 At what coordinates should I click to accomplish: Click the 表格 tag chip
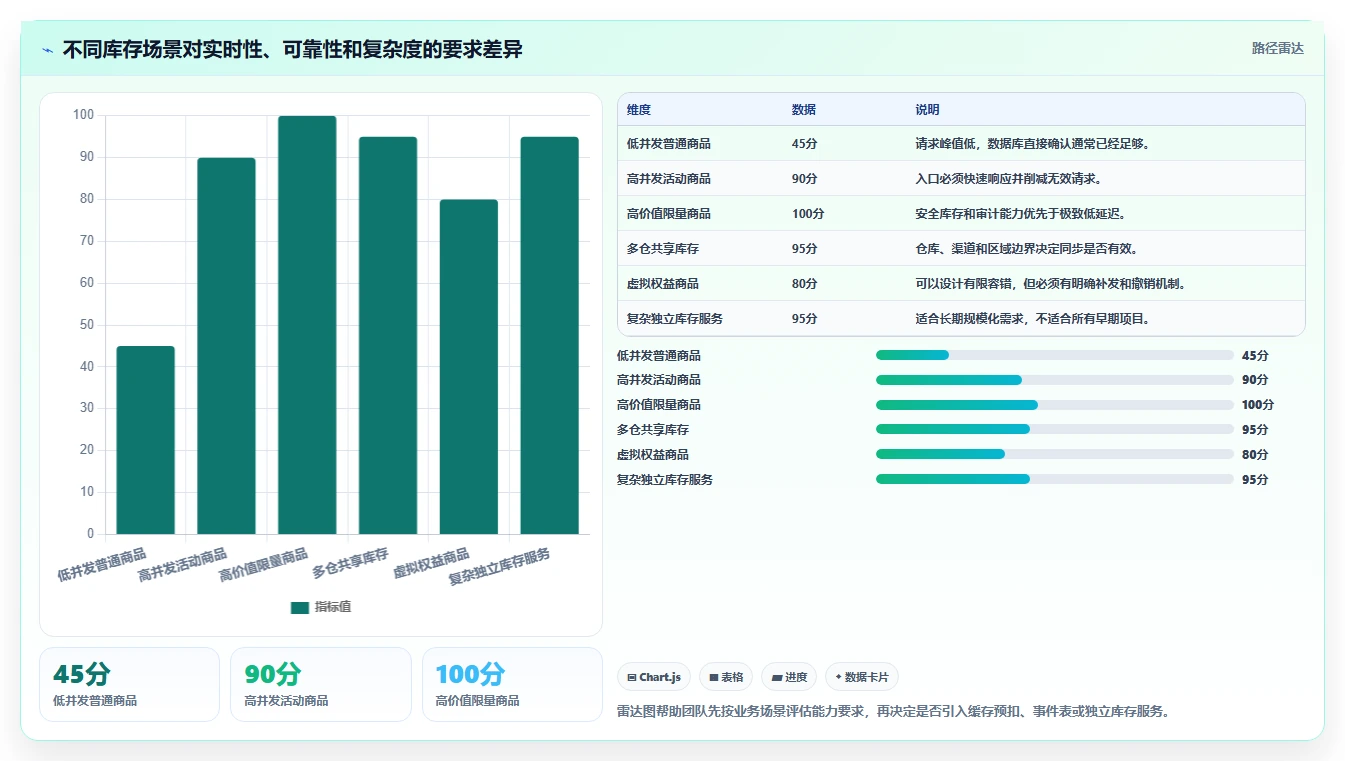726,677
